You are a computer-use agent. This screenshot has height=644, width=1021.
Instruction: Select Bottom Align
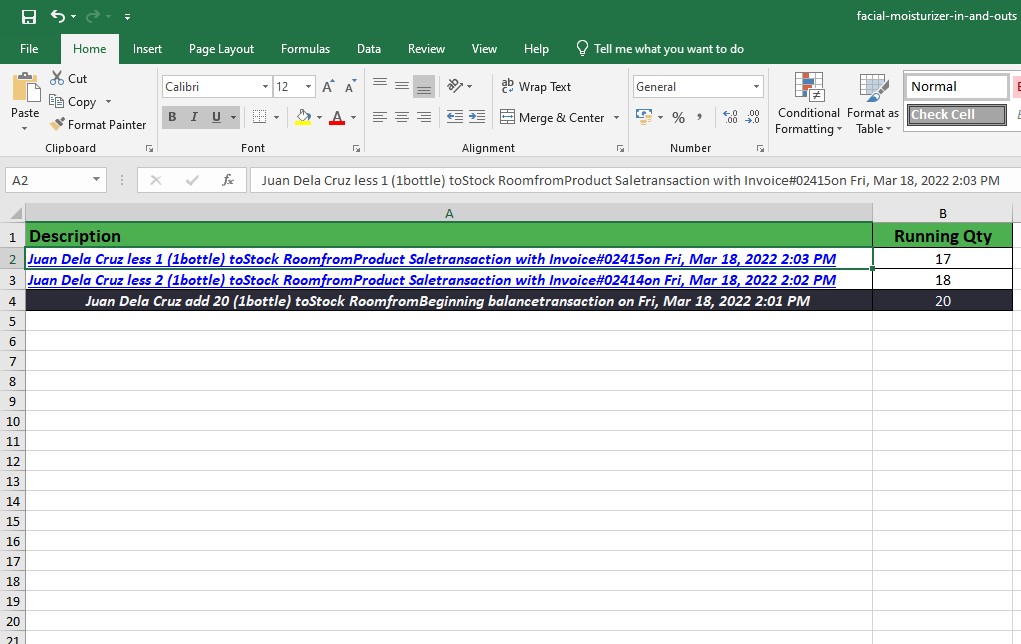pyautogui.click(x=424, y=86)
